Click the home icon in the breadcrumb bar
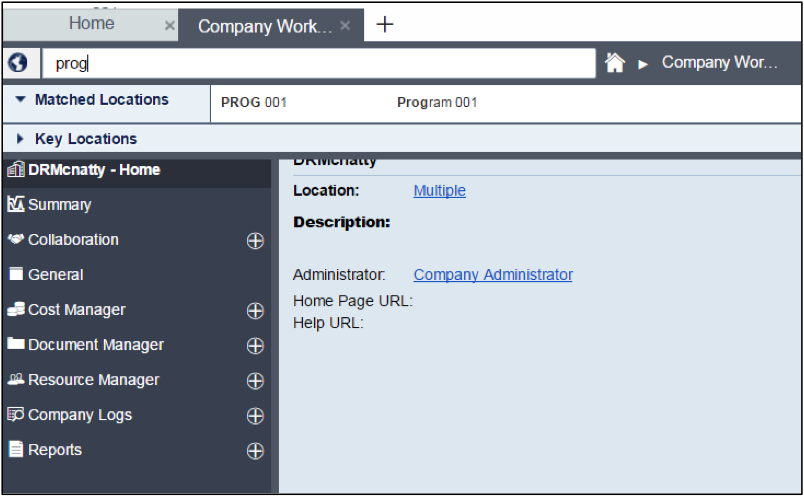The height and width of the screenshot is (496, 804). pyautogui.click(x=615, y=63)
